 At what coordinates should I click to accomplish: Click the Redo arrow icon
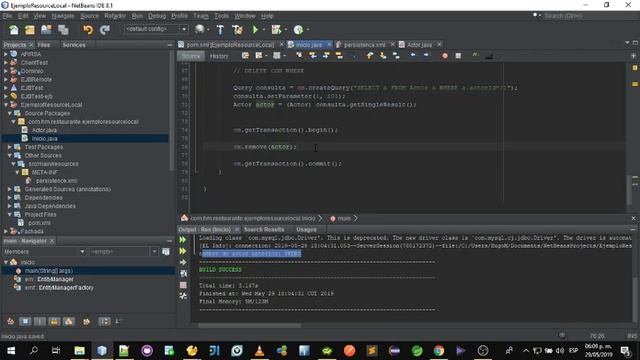click(105, 30)
